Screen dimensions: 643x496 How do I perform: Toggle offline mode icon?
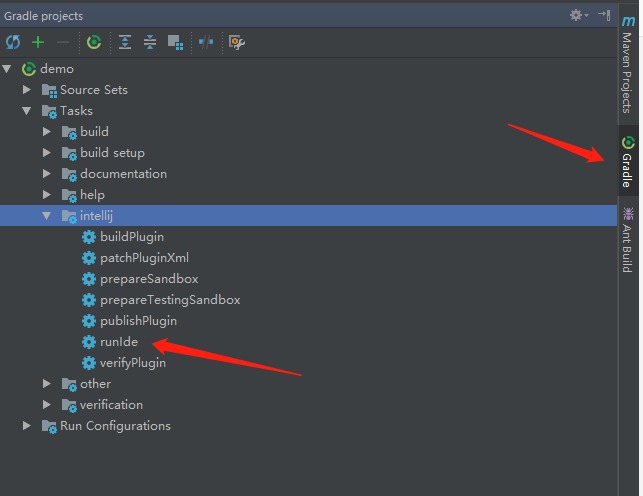pyautogui.click(x=206, y=42)
